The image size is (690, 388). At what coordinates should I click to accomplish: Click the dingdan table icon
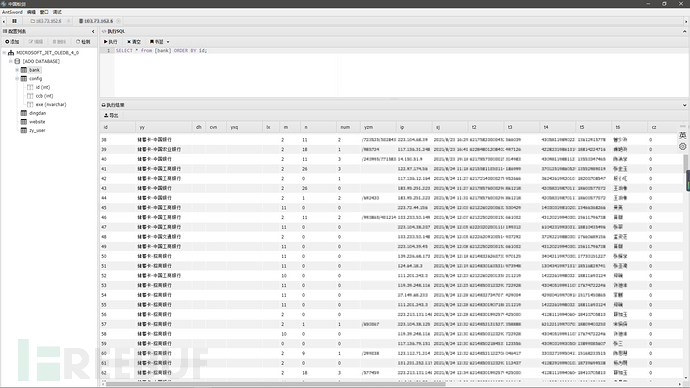point(24,113)
